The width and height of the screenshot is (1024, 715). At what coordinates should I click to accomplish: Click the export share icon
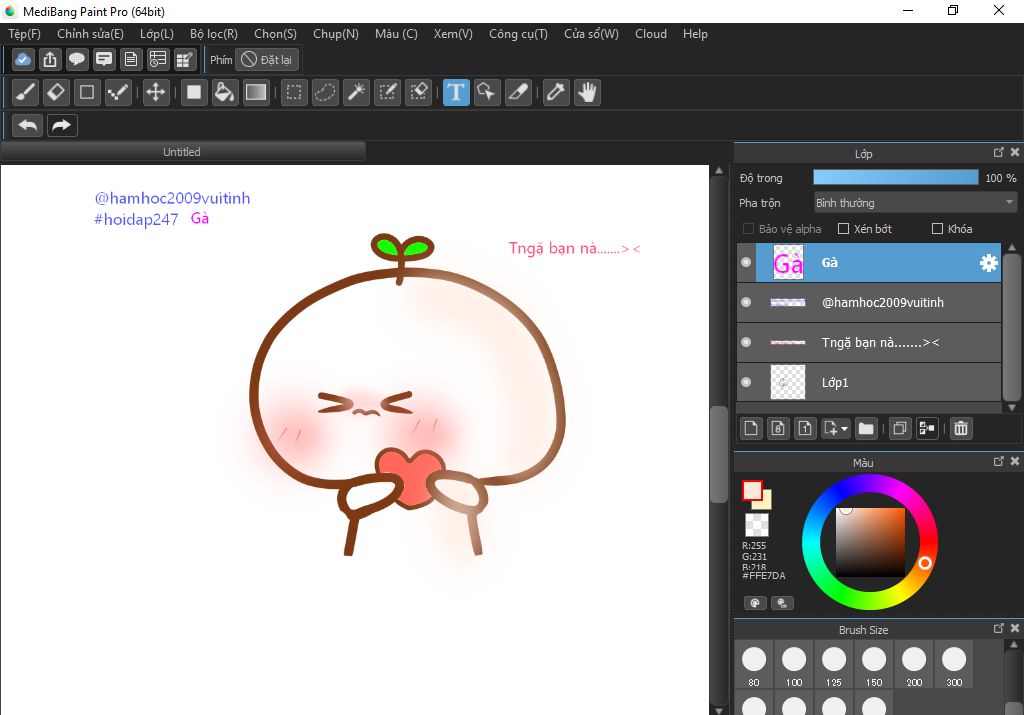point(50,59)
